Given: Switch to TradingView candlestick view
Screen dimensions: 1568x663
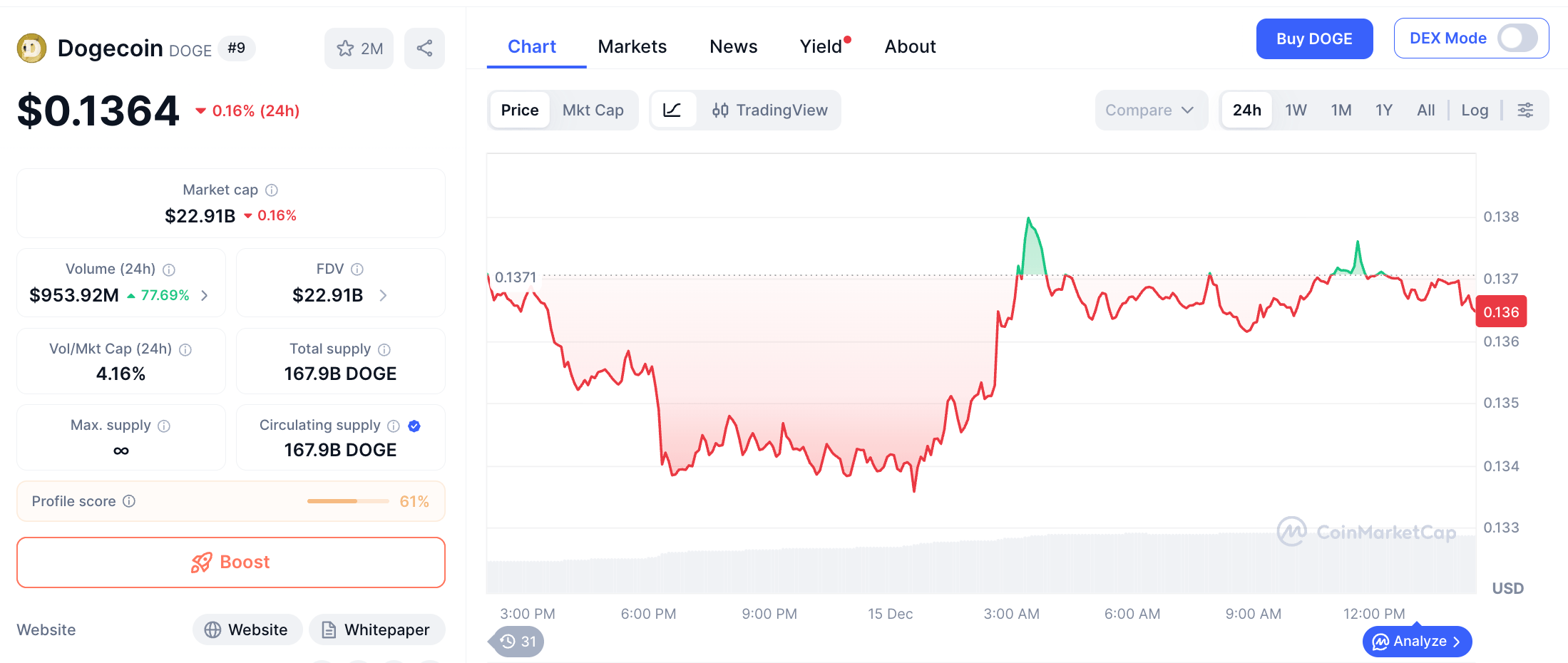Looking at the screenshot, I should click(770, 110).
